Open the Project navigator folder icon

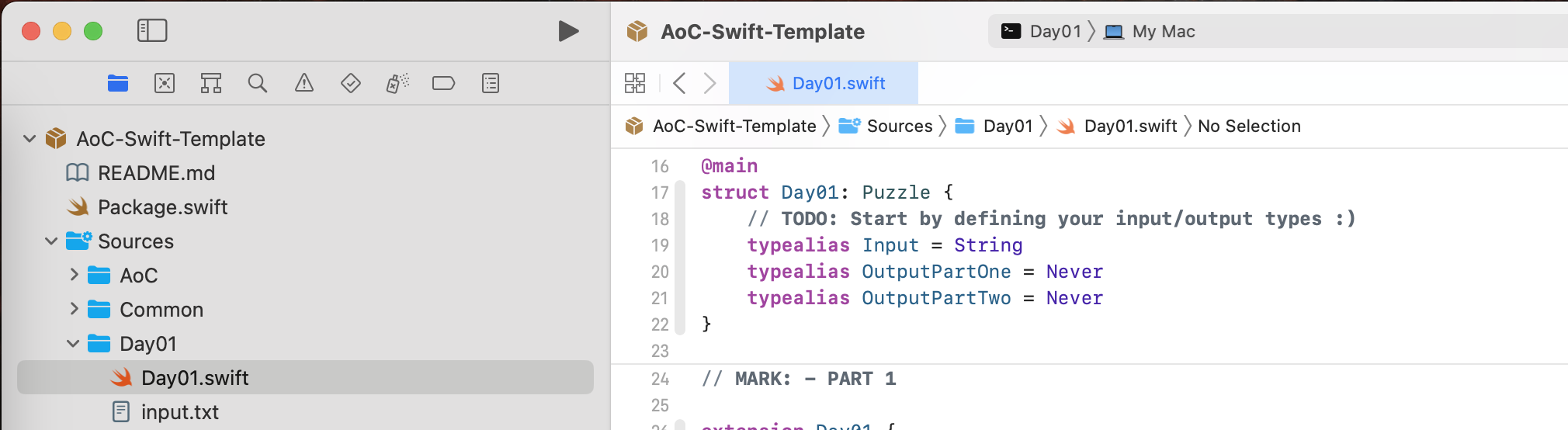(118, 83)
